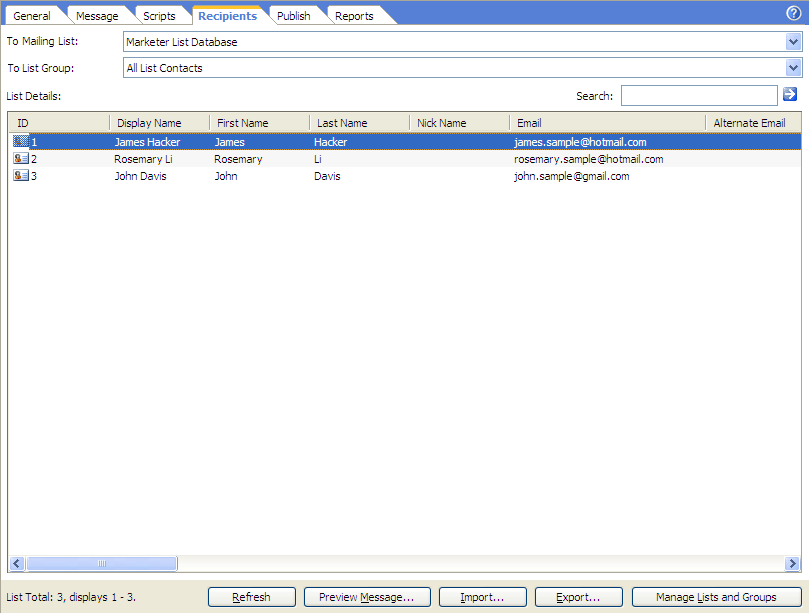Viewport: 810px width, 614px height.
Task: Click contact icon for Rosemary Li row
Action: pyautogui.click(x=21, y=159)
